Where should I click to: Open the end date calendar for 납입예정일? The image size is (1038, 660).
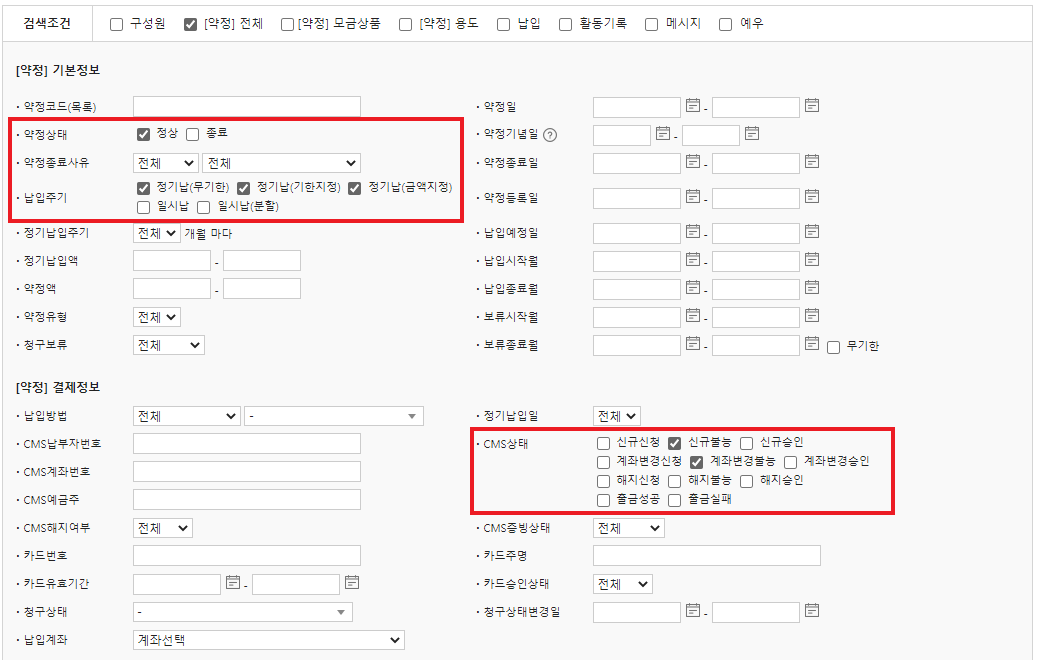(812, 232)
